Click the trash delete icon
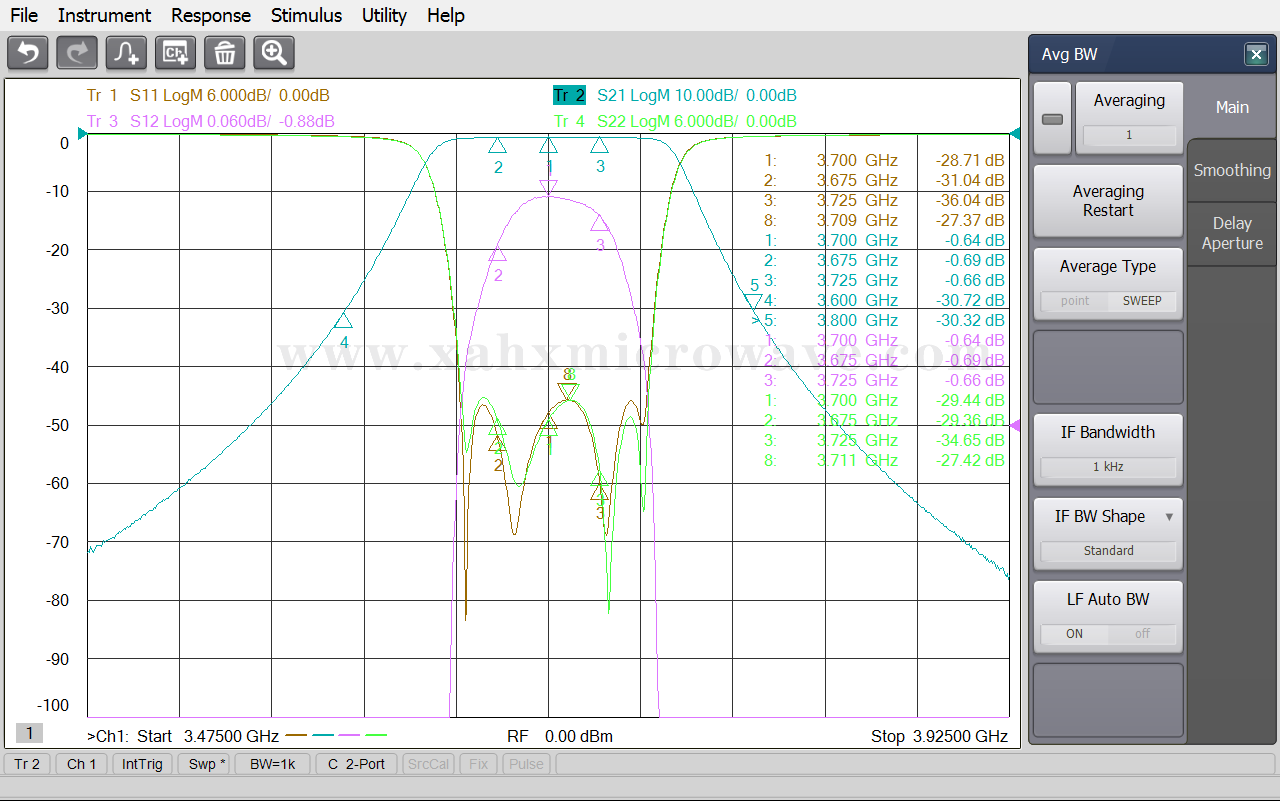Screen dimensions: 1280x801 tap(225, 53)
